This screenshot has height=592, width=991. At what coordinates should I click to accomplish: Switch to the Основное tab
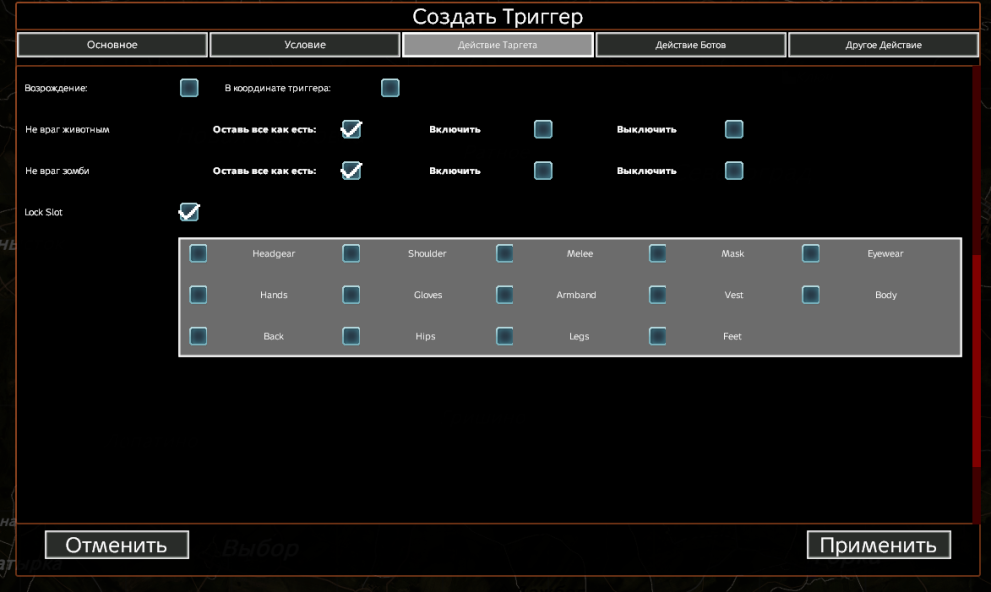coord(112,45)
